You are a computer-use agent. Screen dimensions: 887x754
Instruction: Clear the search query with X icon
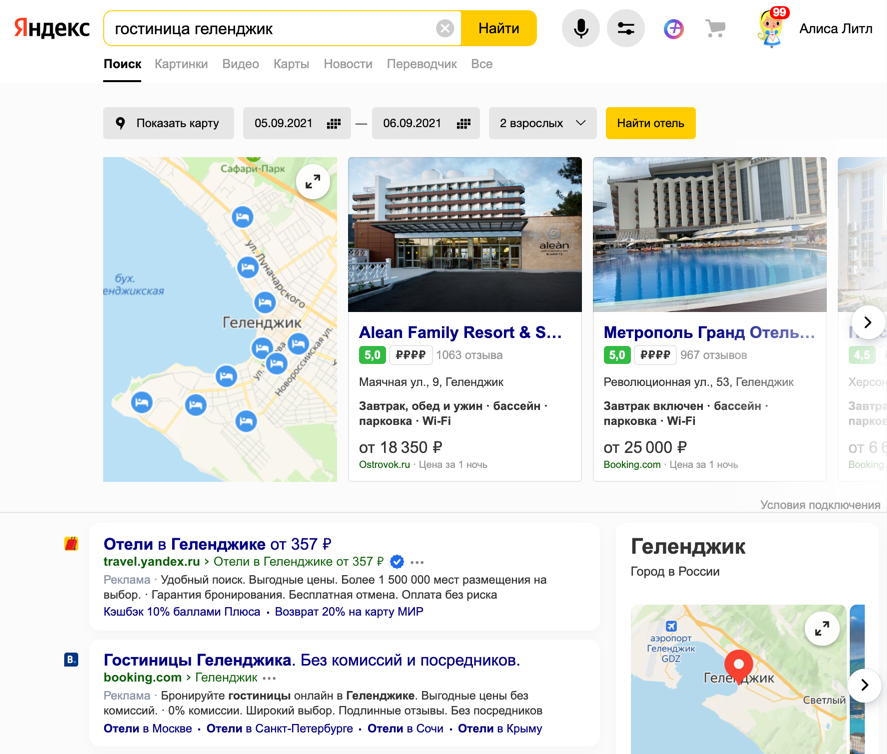[x=445, y=29]
